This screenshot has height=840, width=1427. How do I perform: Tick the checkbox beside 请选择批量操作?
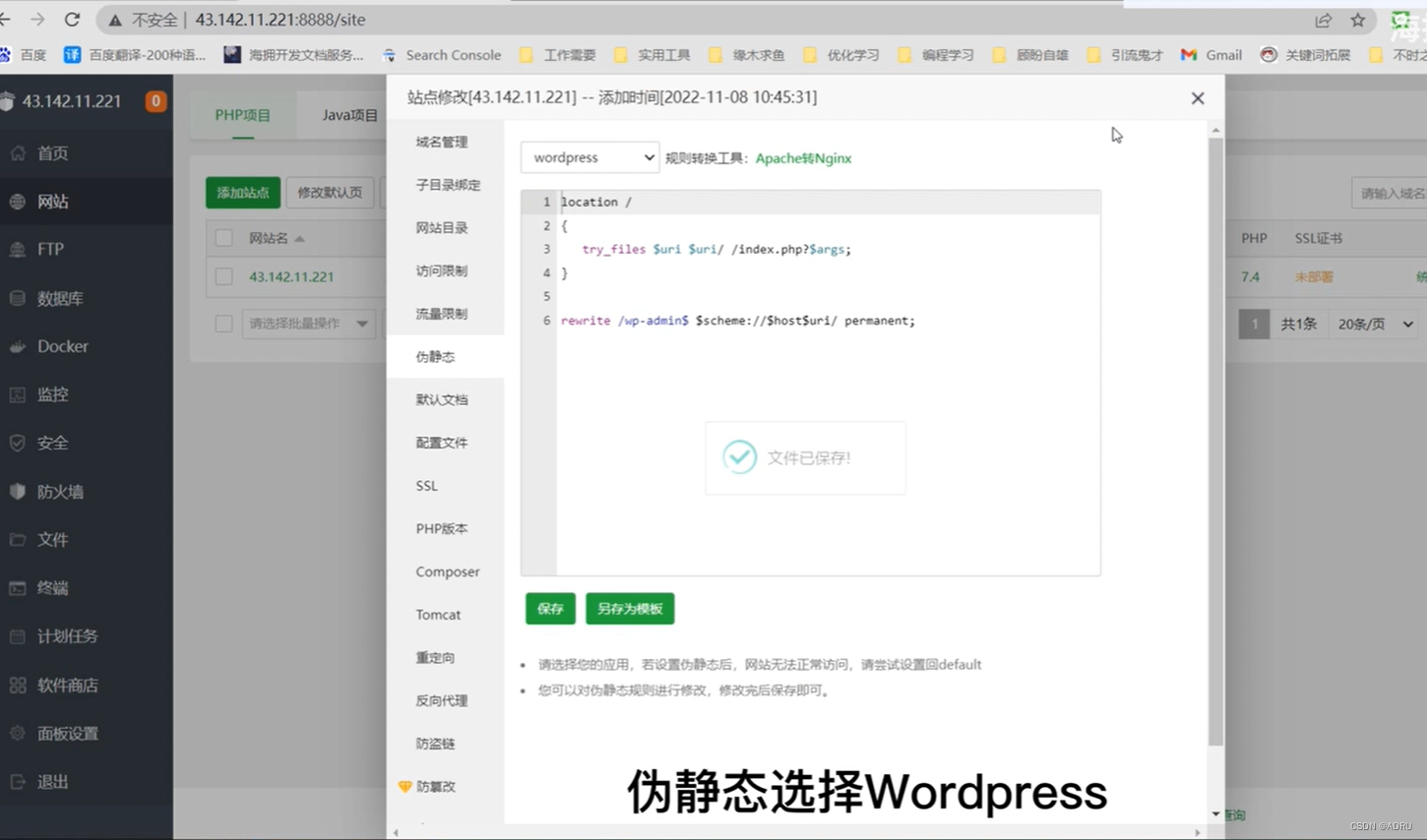click(x=224, y=324)
